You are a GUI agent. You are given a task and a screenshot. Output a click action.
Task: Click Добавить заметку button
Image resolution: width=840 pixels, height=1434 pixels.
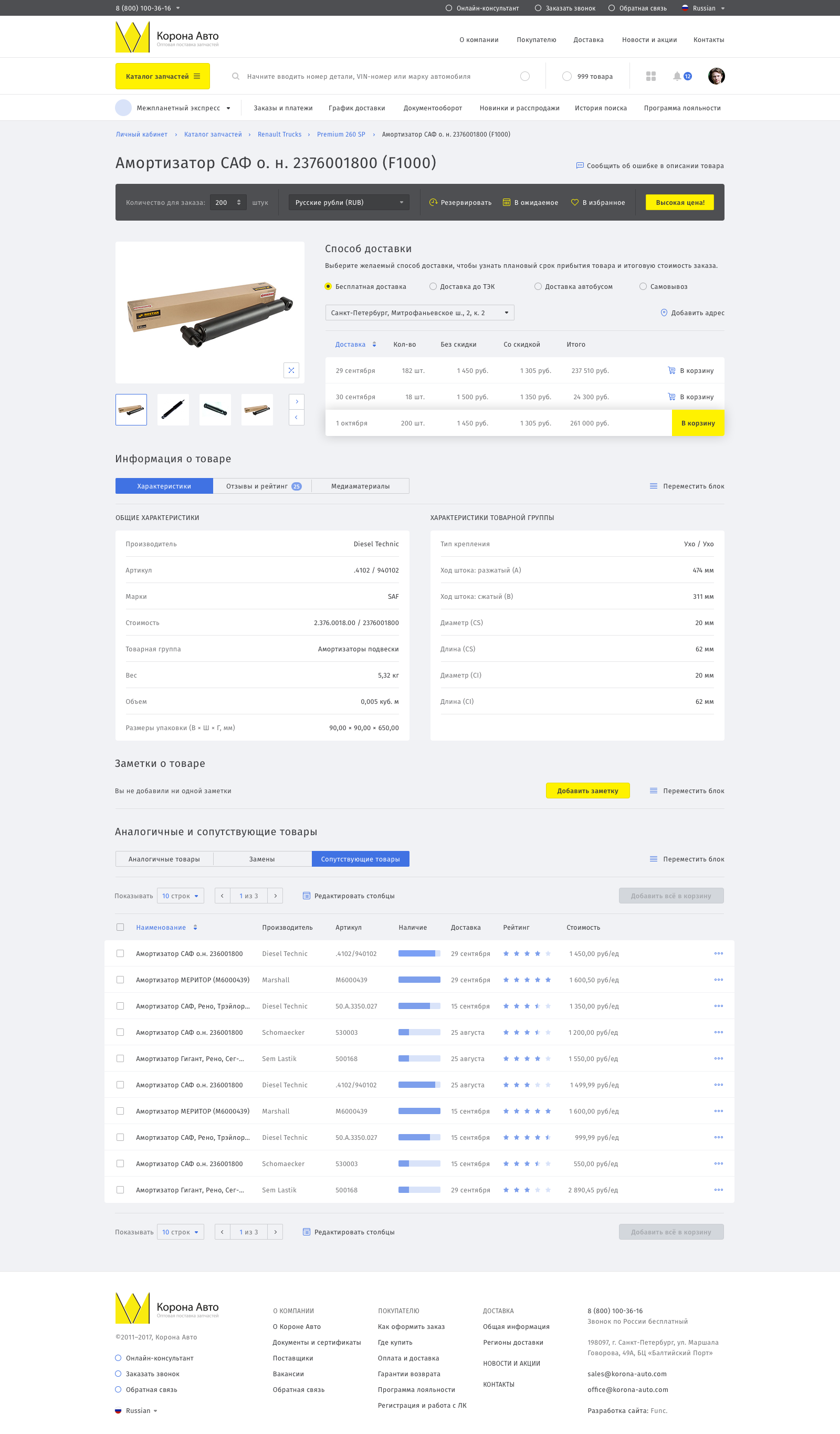pos(587,791)
